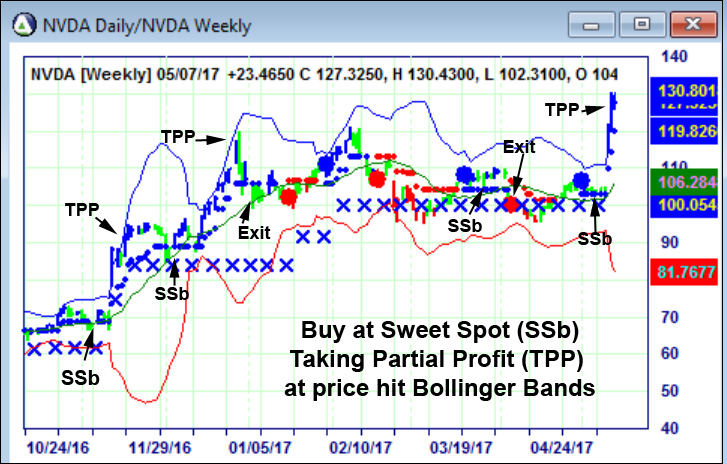Click the 119.826 blue price label
The image size is (727, 464).
pyautogui.click(x=684, y=131)
